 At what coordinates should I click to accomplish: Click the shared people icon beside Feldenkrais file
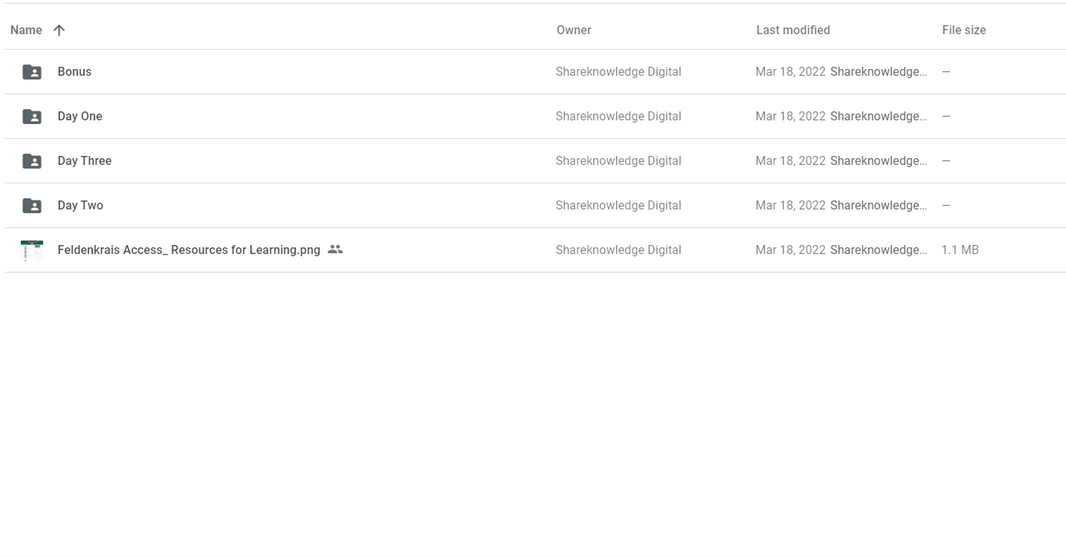tap(335, 250)
